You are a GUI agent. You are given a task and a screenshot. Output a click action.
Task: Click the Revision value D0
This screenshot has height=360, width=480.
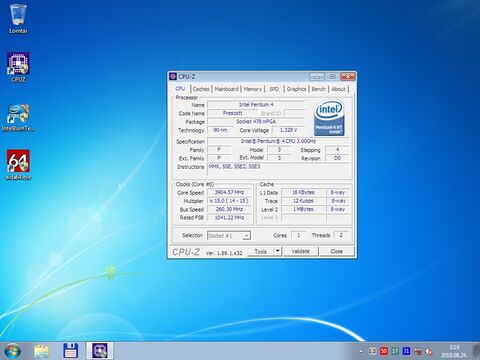[337, 158]
